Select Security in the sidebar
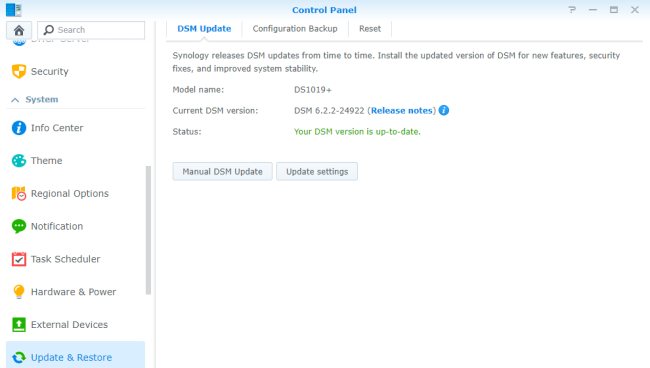Screen dimensions: 650x368 click(x=50, y=71)
